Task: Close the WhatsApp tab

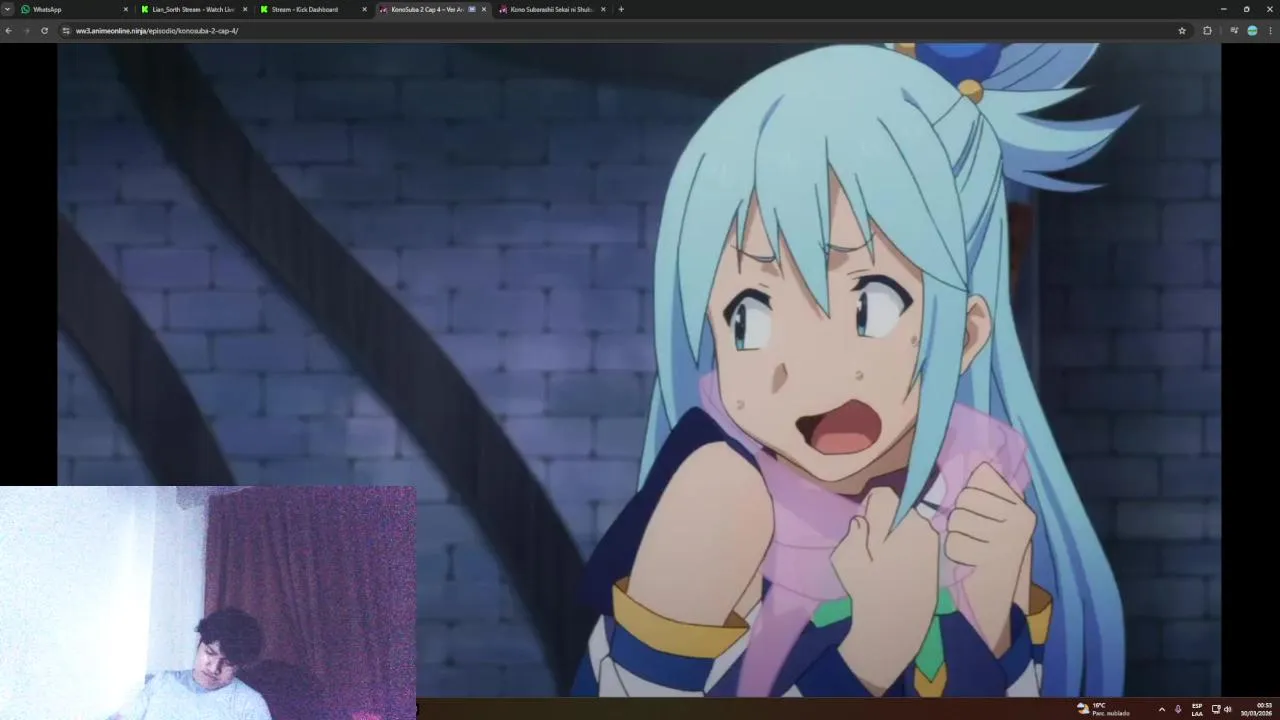Action: point(126,9)
